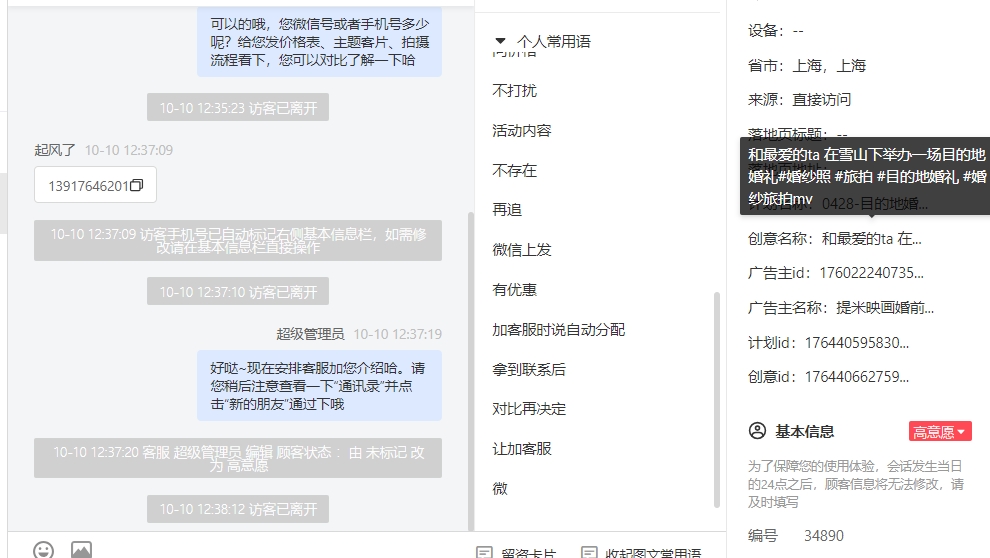Screen dimensions: 990x558
Task: Click the 收起图文常用语 button
Action: coord(641,552)
